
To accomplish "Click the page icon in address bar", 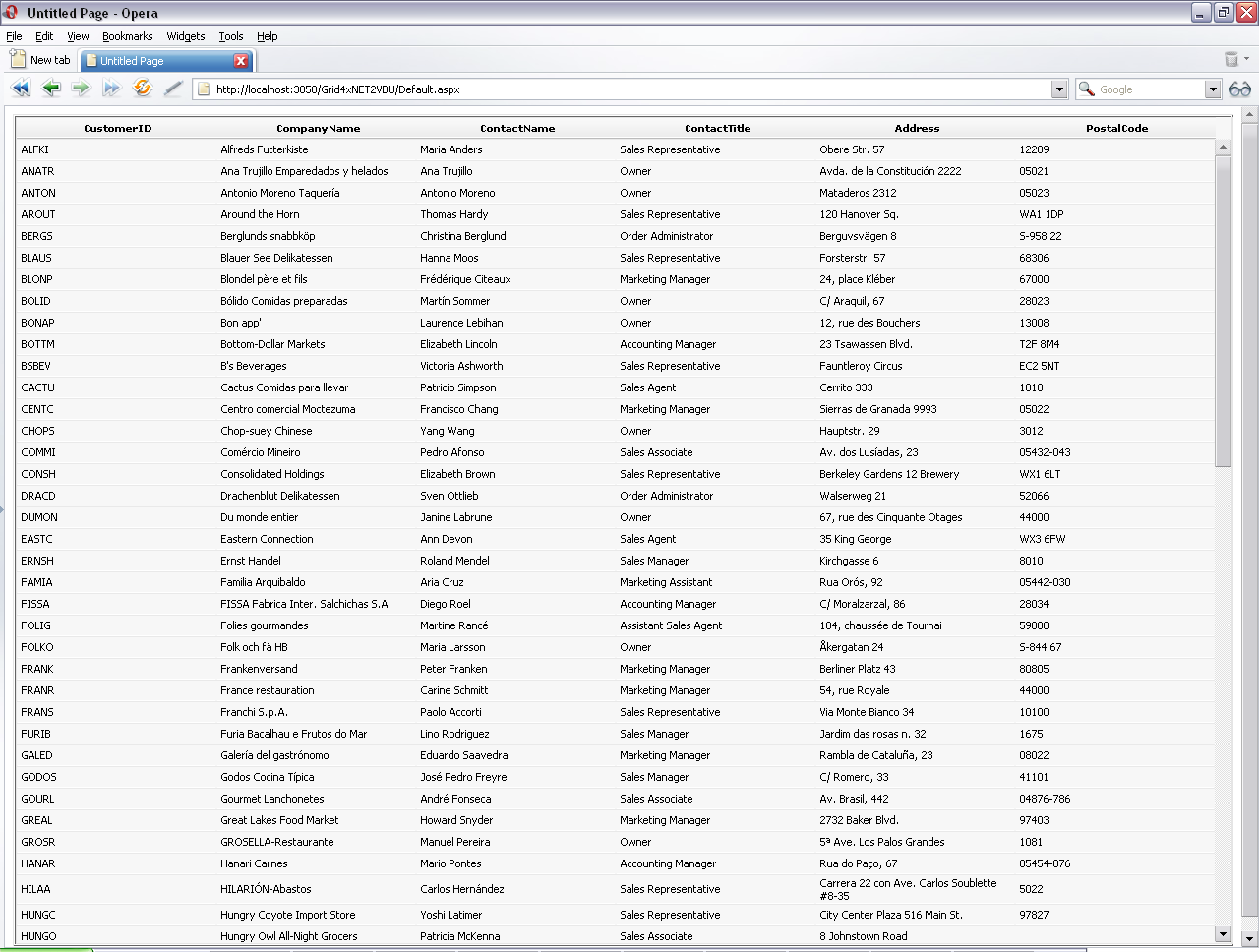I will 204,89.
